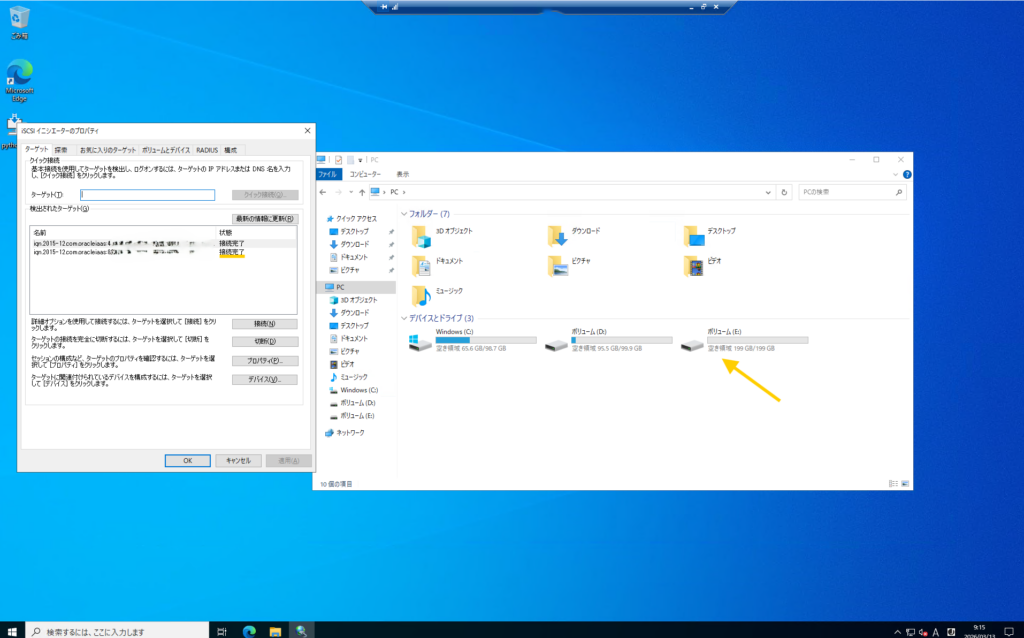Launch Microsoft Edge from the desktop shortcut
This screenshot has width=1024, height=638.
click(x=19, y=77)
